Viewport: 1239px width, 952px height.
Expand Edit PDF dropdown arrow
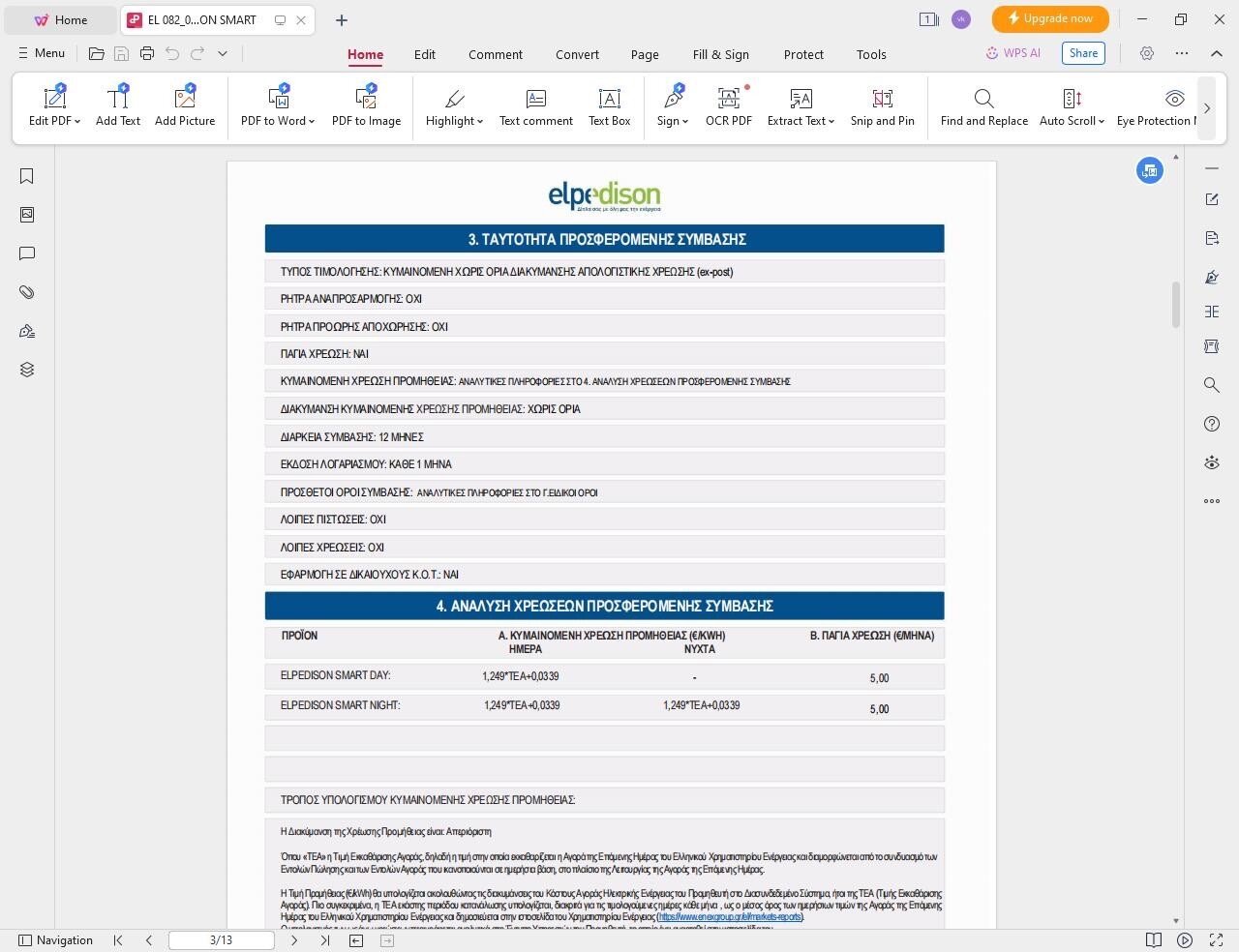[77, 122]
